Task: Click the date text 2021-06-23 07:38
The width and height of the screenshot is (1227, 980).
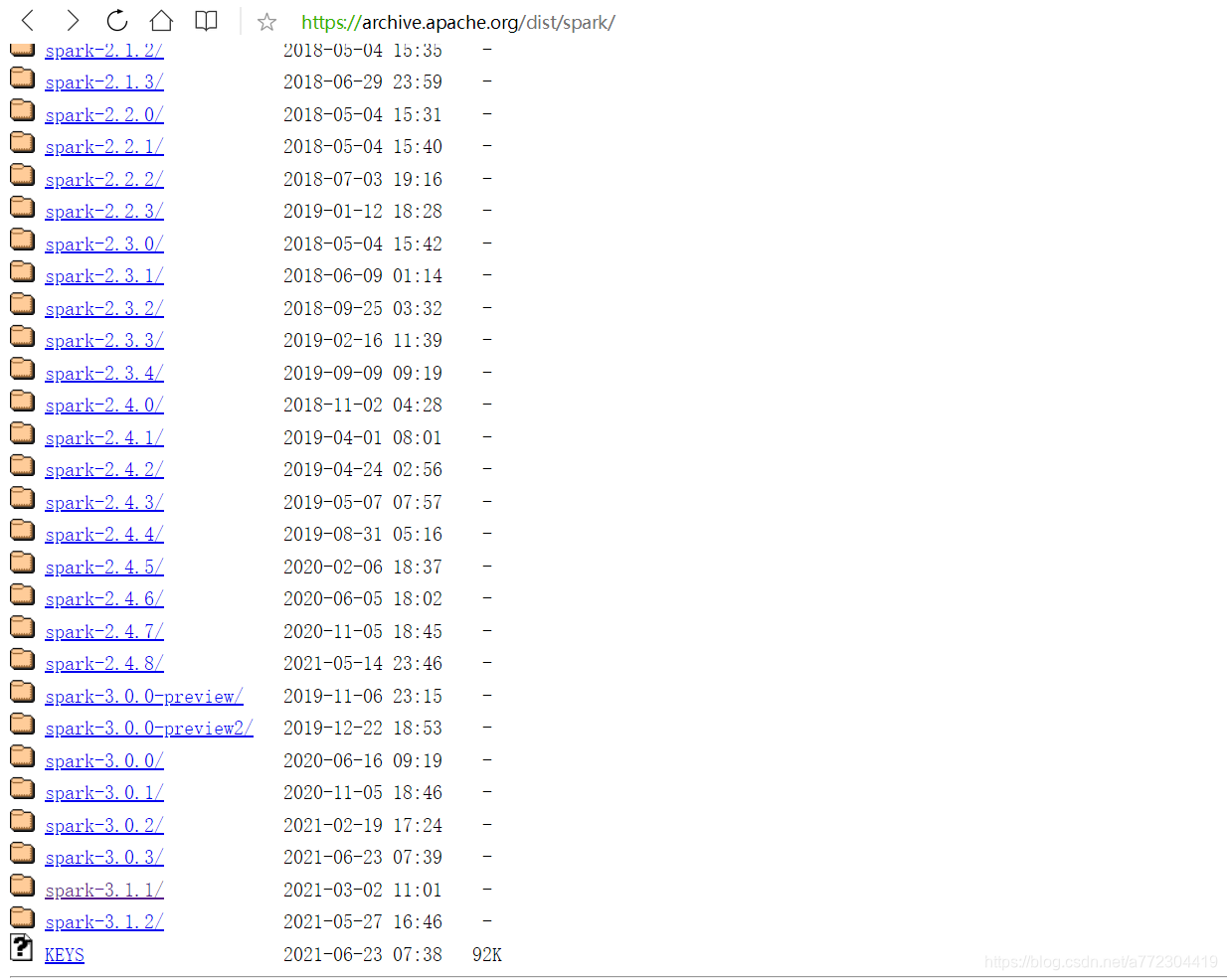Action: click(363, 954)
